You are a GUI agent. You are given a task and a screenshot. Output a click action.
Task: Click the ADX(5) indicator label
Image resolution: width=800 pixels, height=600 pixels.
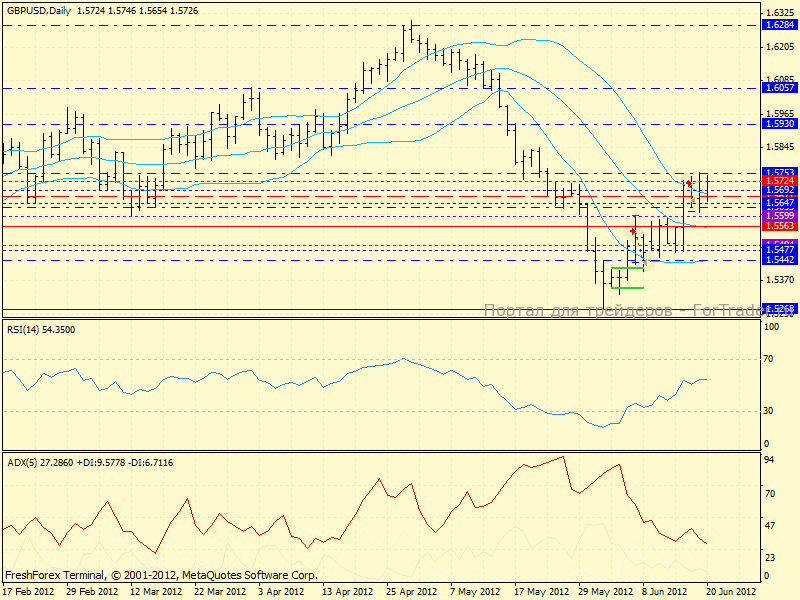(24, 462)
